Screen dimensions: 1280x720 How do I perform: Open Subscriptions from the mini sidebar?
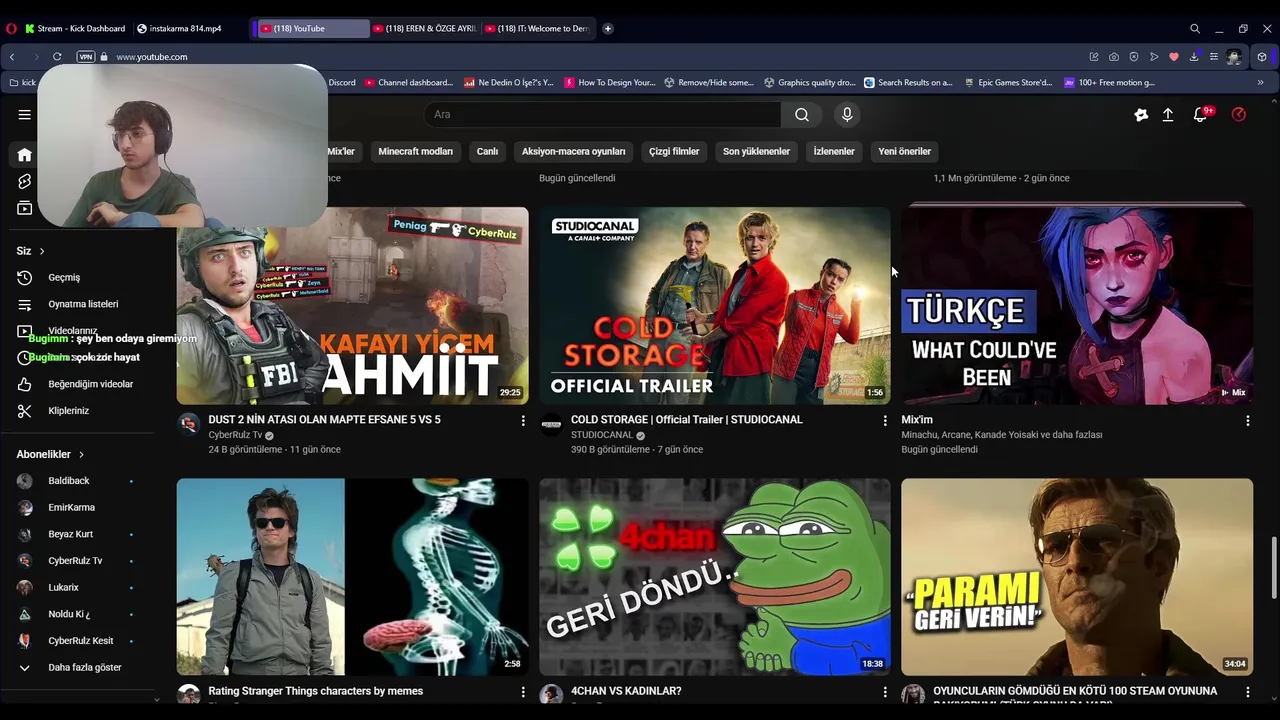point(24,208)
